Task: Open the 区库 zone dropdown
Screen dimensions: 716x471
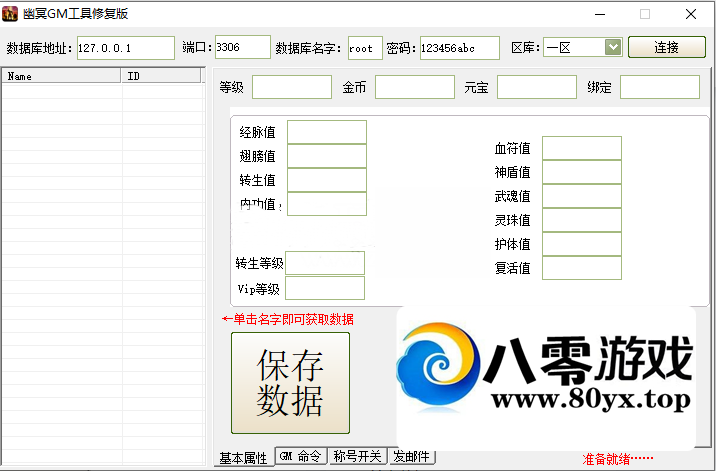Action: click(612, 47)
